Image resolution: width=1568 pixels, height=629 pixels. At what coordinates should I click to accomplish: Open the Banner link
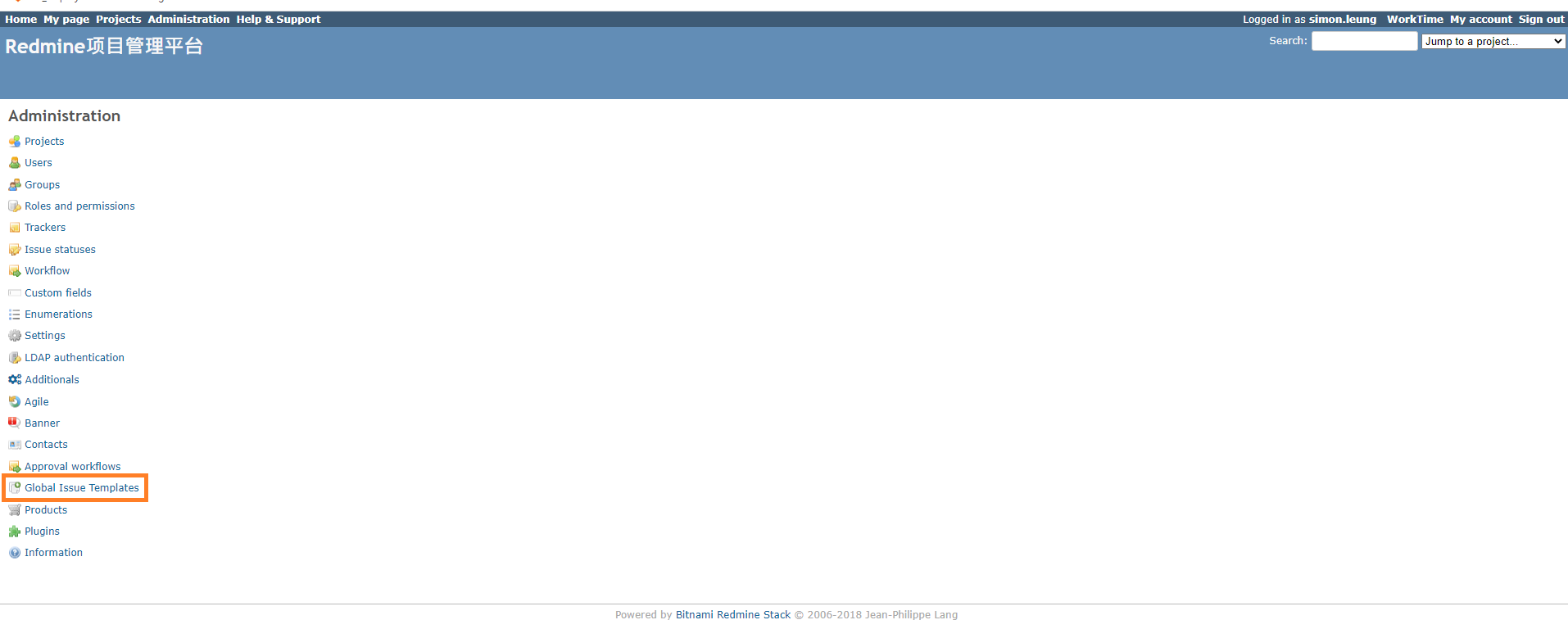pos(43,423)
